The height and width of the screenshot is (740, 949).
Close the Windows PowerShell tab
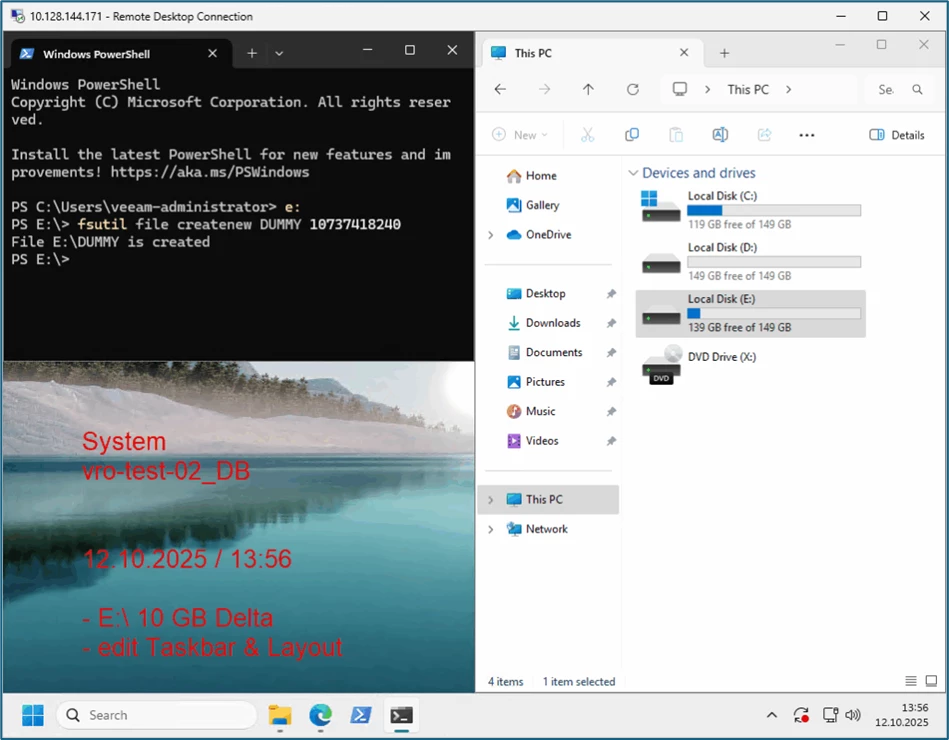(x=212, y=53)
